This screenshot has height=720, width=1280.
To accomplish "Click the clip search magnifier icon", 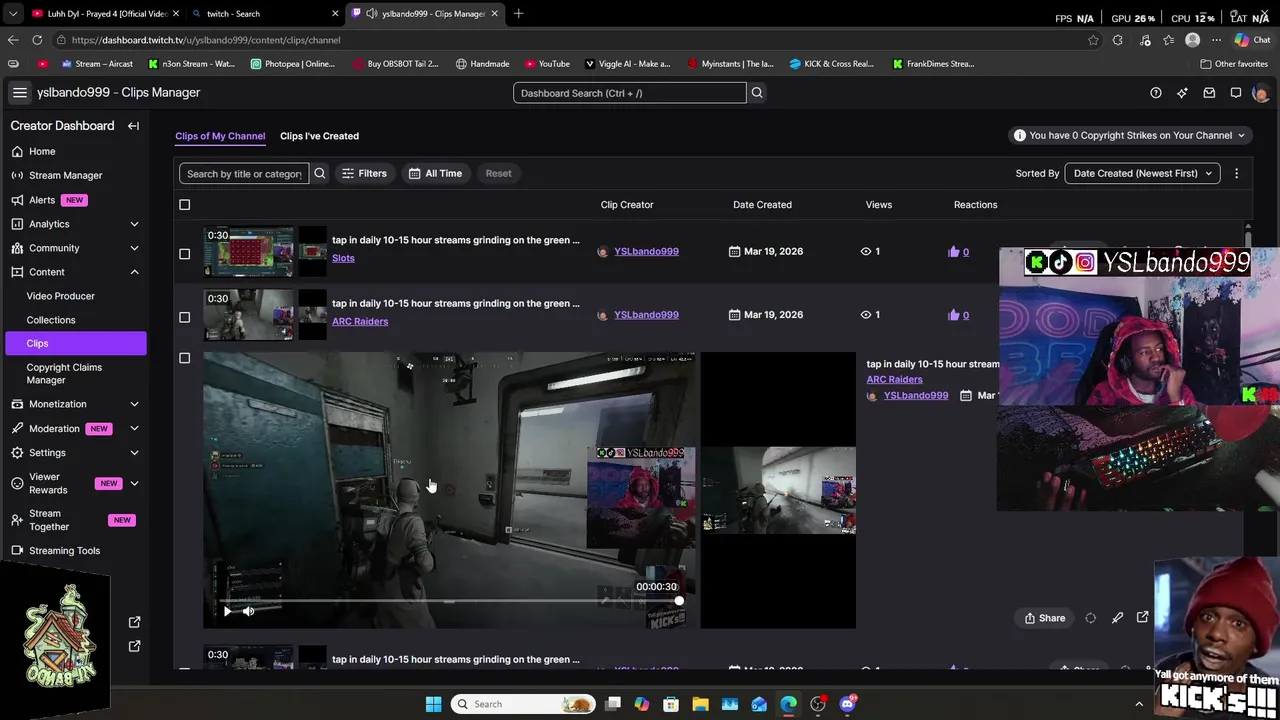I will (320, 173).
